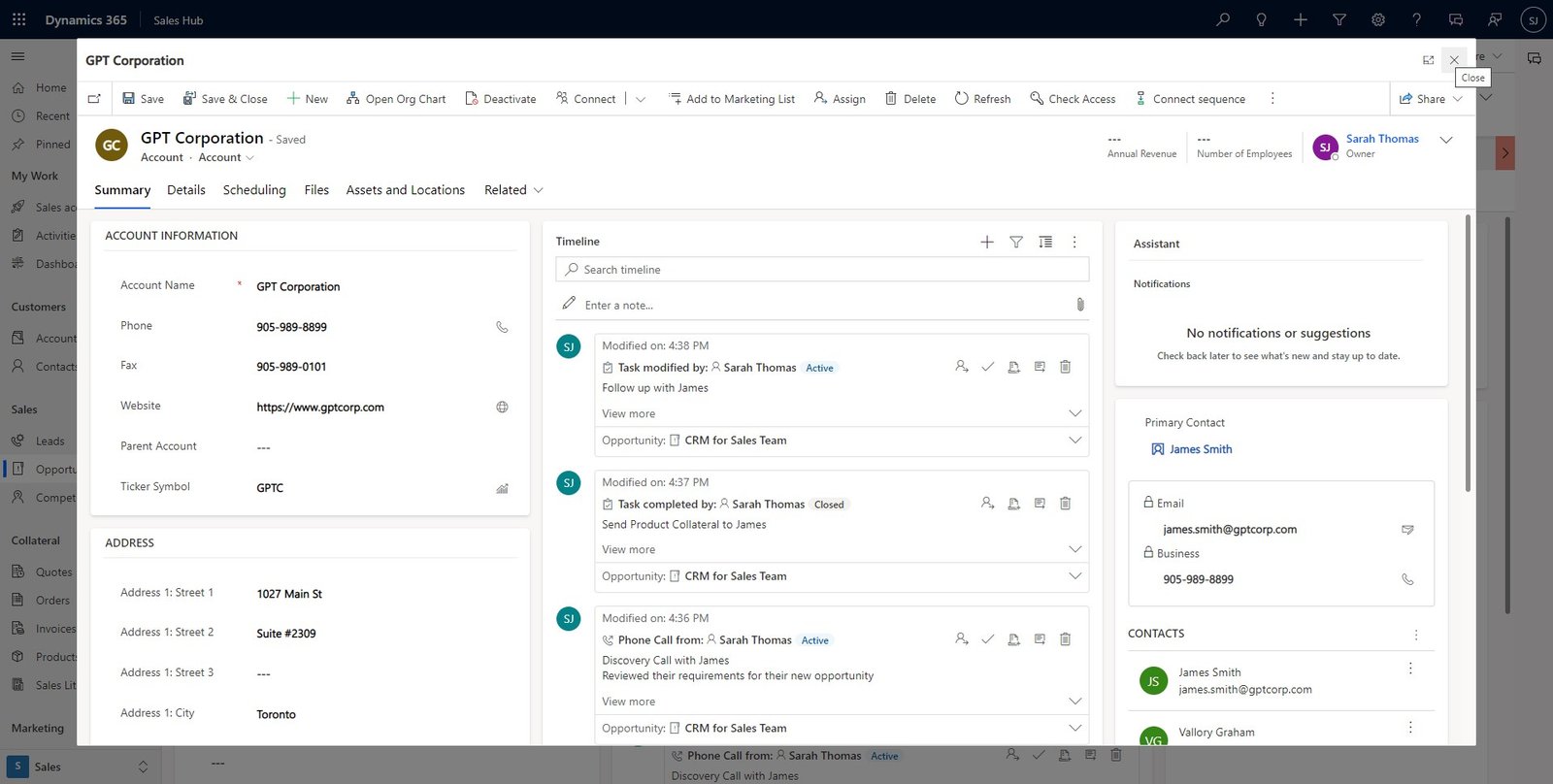Click the globe icon next to the website field
The image size is (1553, 784).
[502, 408]
